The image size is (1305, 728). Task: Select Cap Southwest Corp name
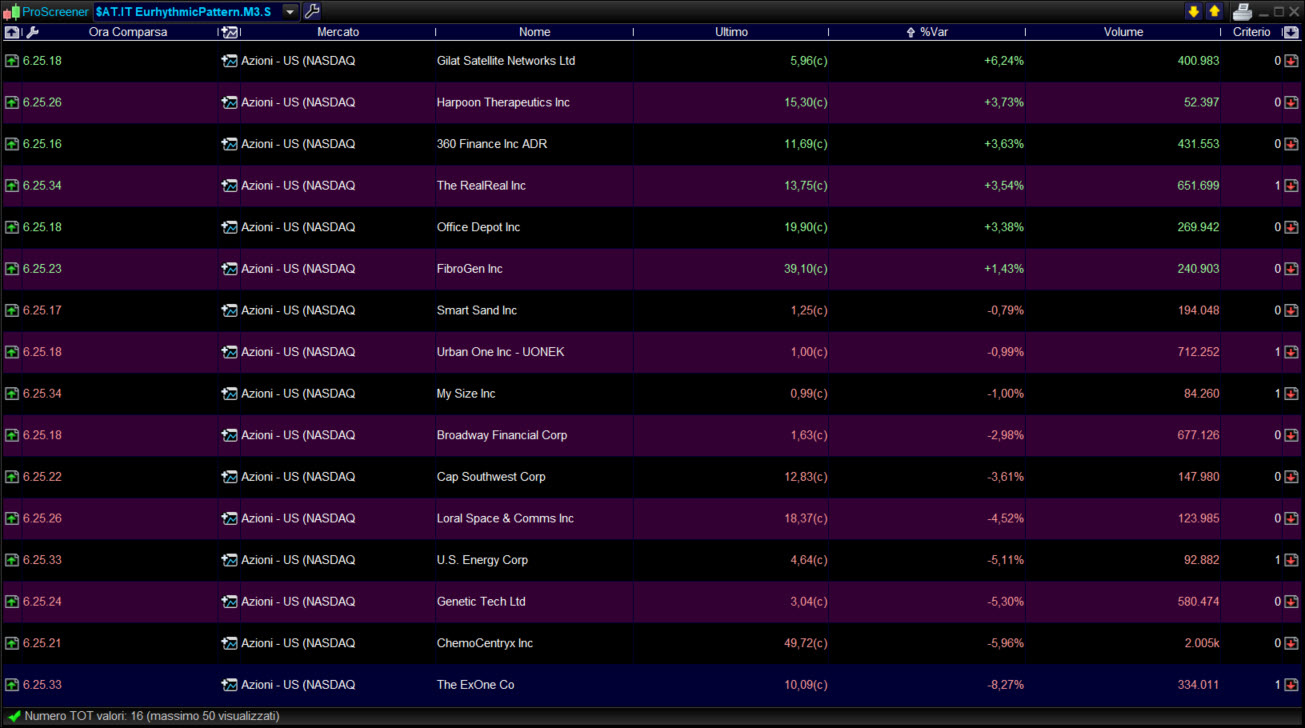pyautogui.click(x=491, y=477)
